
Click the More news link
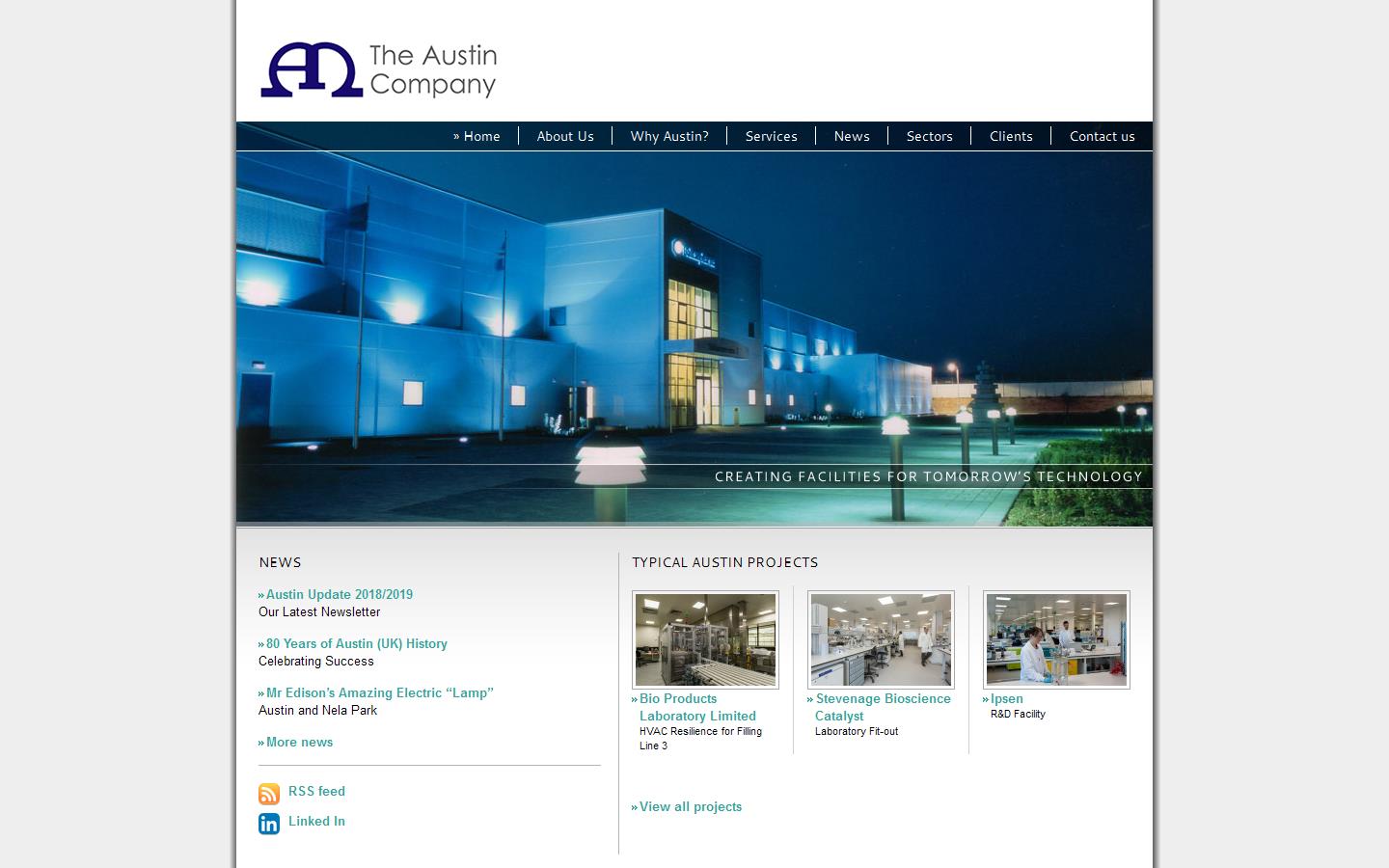coord(299,743)
